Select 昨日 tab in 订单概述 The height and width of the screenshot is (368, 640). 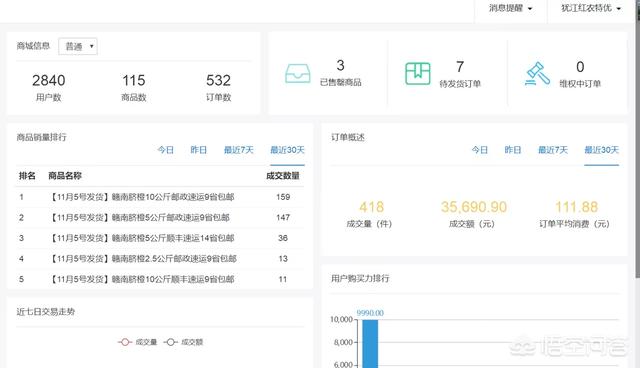pyautogui.click(x=513, y=150)
